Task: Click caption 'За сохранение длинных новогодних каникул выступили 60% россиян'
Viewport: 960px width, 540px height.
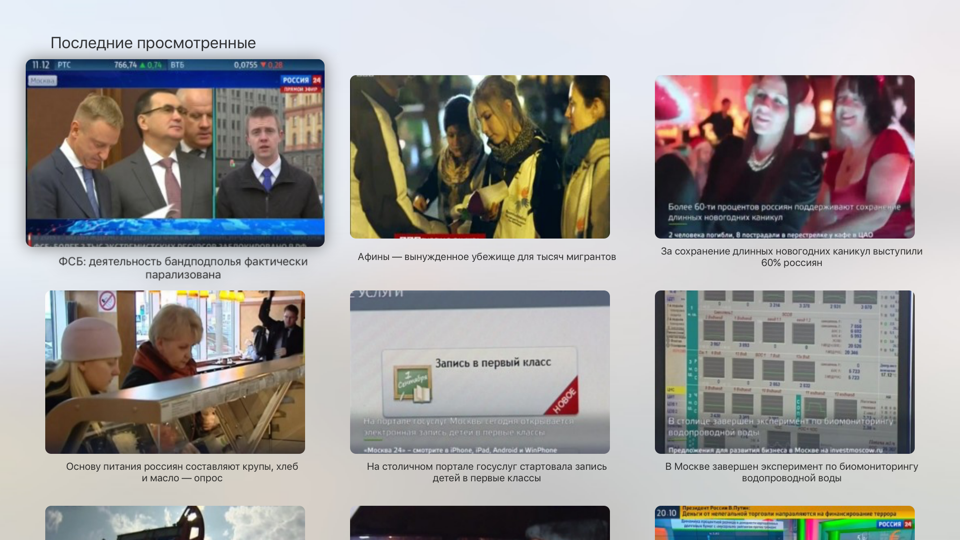Action: pos(792,257)
